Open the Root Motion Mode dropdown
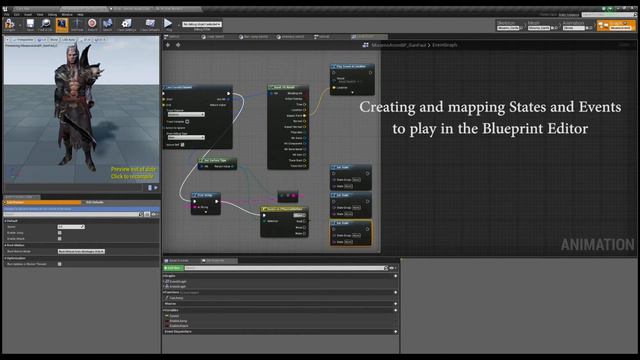The width and height of the screenshot is (640, 360). 81,251
